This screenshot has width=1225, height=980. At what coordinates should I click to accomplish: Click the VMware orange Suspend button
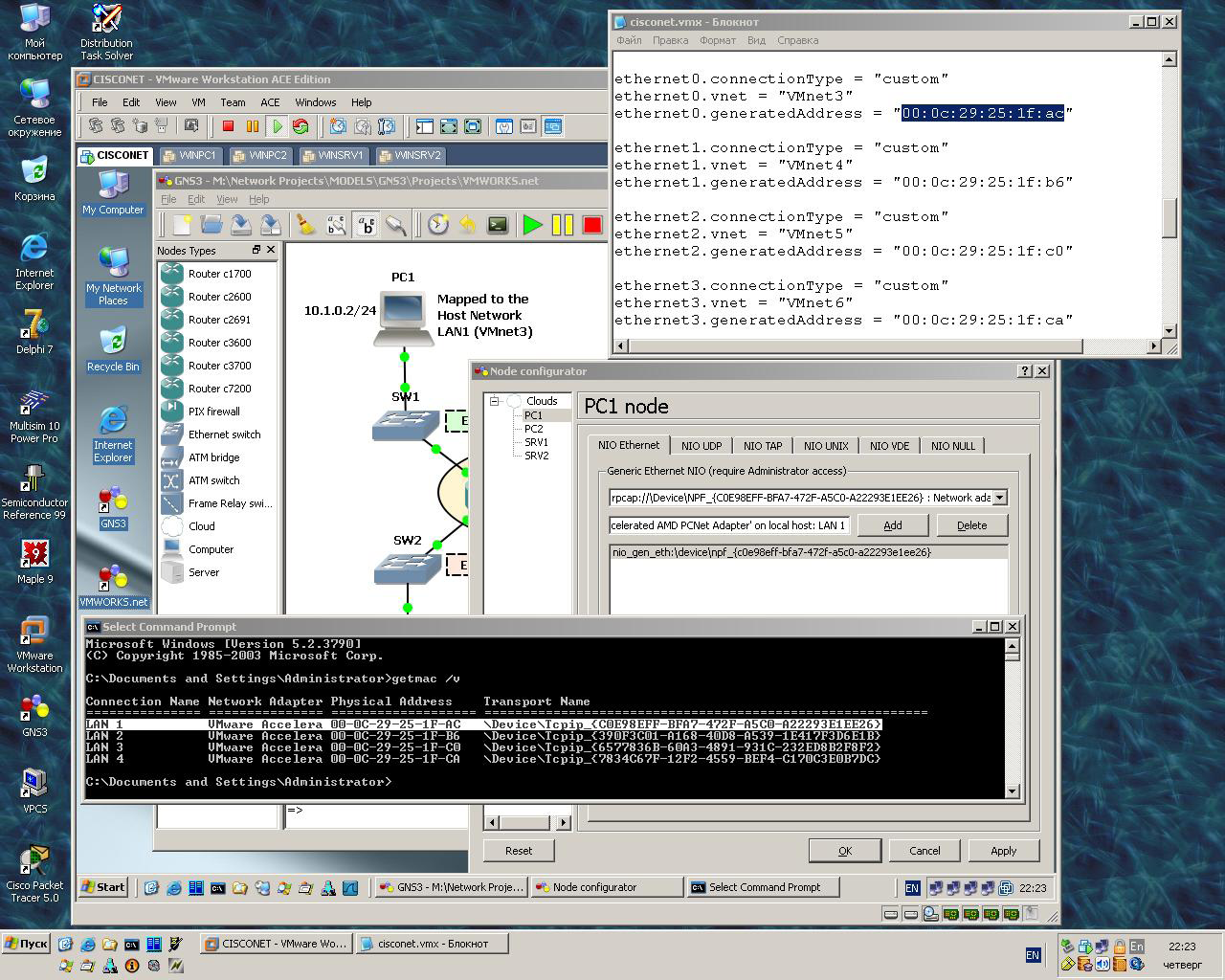pos(253,126)
